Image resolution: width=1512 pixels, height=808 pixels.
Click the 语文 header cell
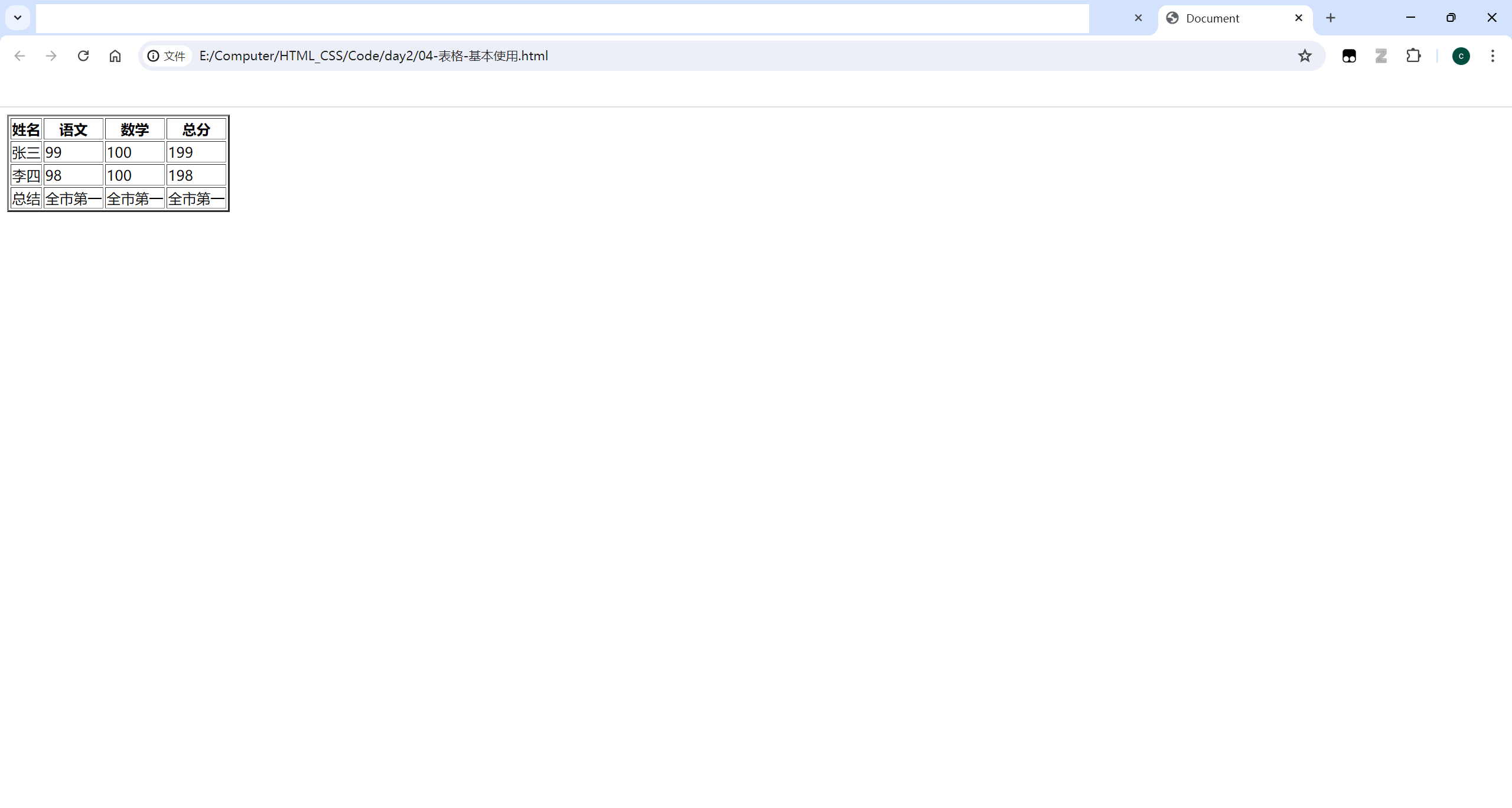click(x=73, y=129)
